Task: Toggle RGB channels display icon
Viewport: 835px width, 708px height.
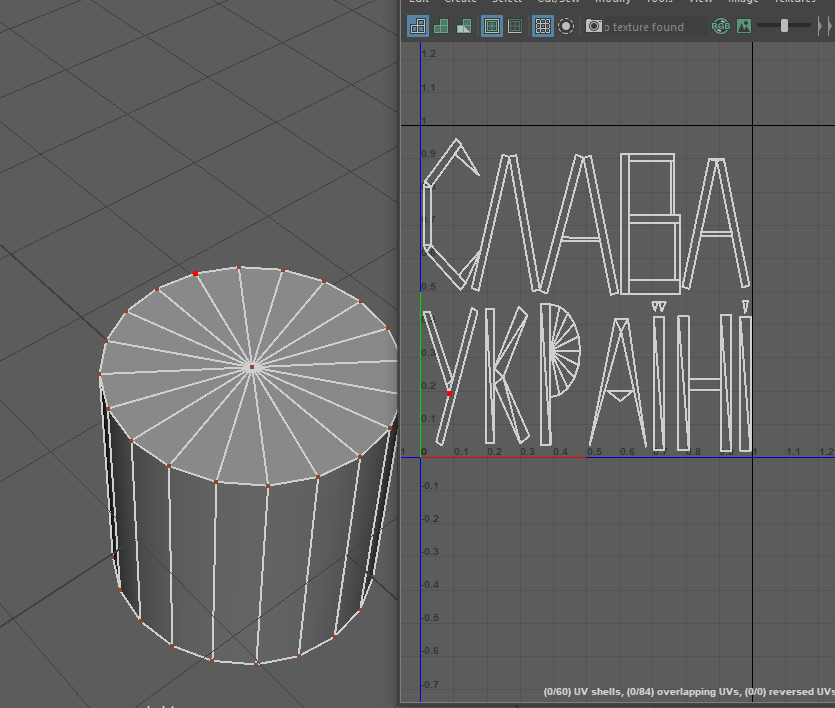Action: [x=721, y=26]
